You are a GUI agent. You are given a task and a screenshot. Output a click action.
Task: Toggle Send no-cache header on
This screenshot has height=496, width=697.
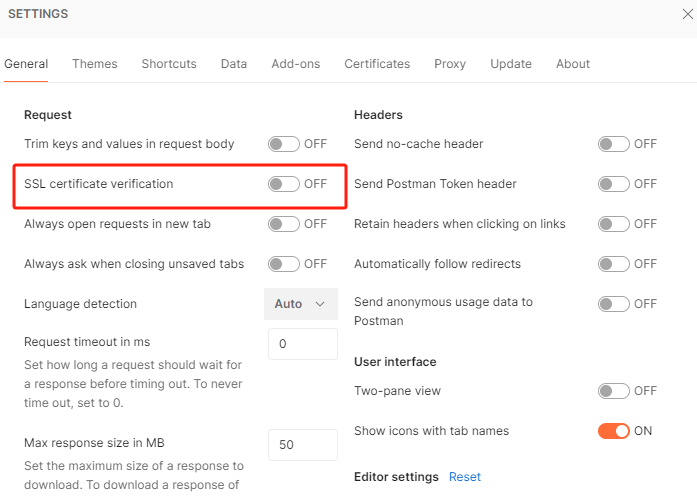tap(614, 144)
